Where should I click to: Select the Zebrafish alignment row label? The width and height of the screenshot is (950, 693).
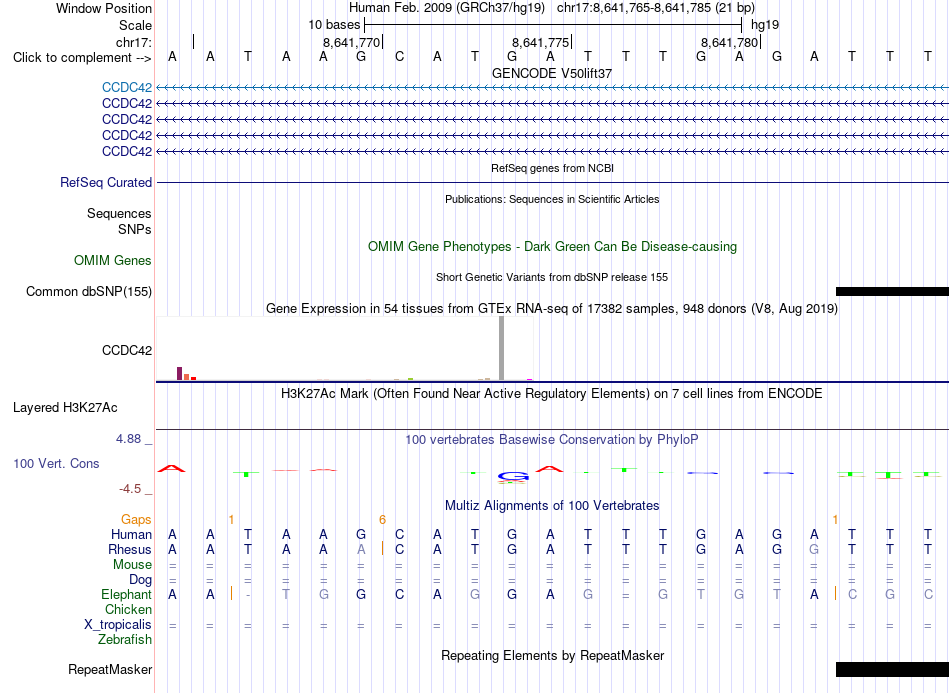tap(125, 640)
